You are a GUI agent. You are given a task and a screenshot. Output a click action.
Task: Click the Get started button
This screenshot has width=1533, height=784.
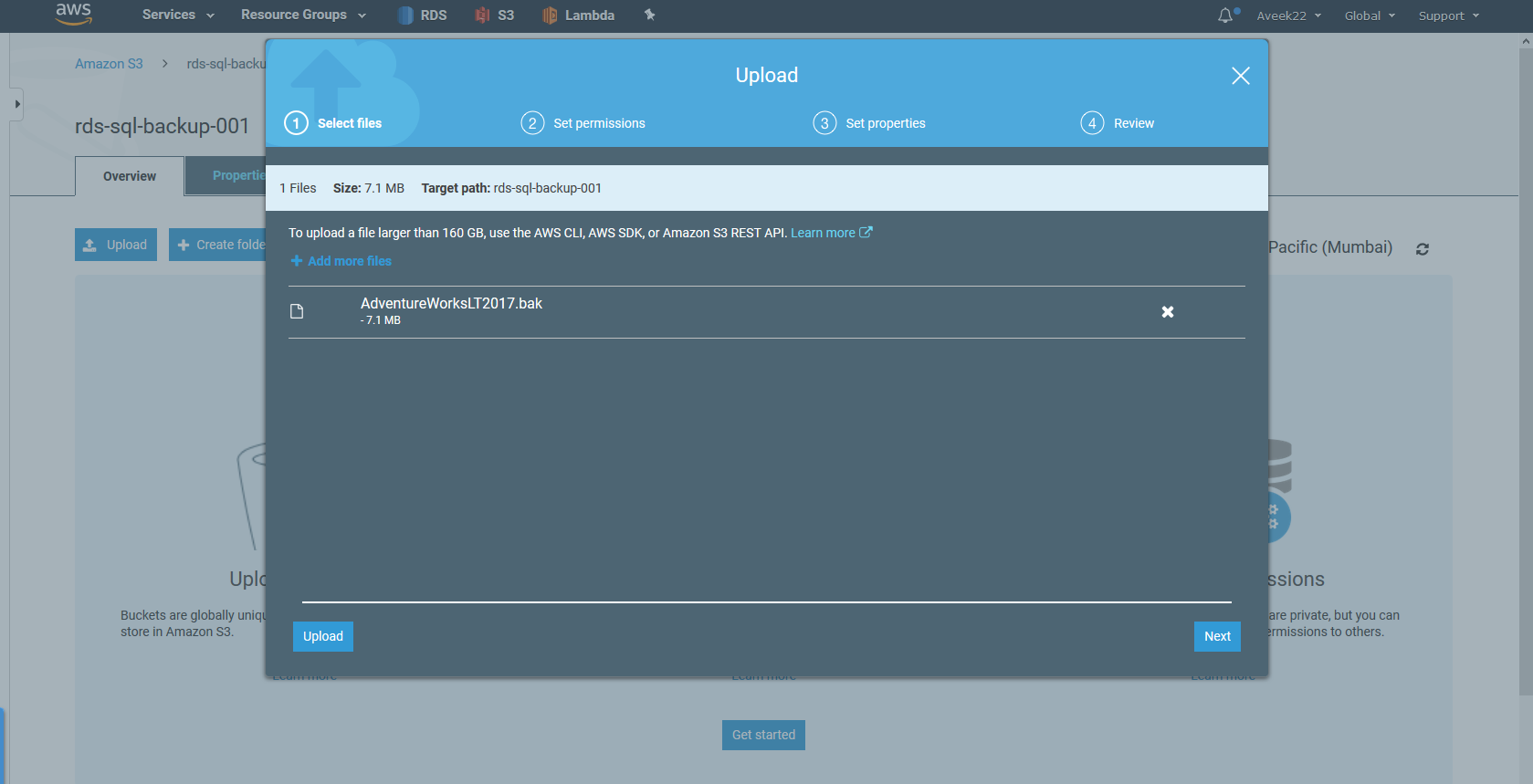(763, 735)
